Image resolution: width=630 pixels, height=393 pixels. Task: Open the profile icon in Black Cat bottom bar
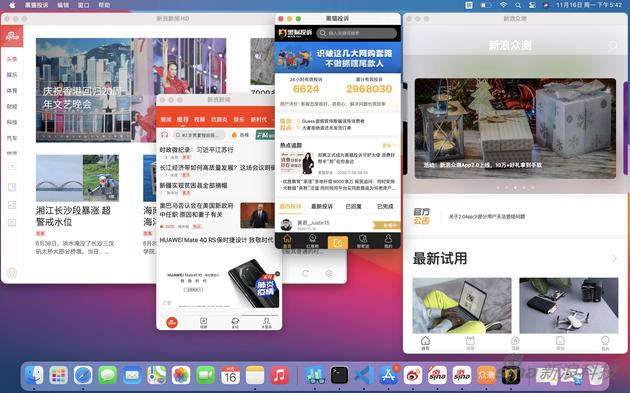pos(388,241)
